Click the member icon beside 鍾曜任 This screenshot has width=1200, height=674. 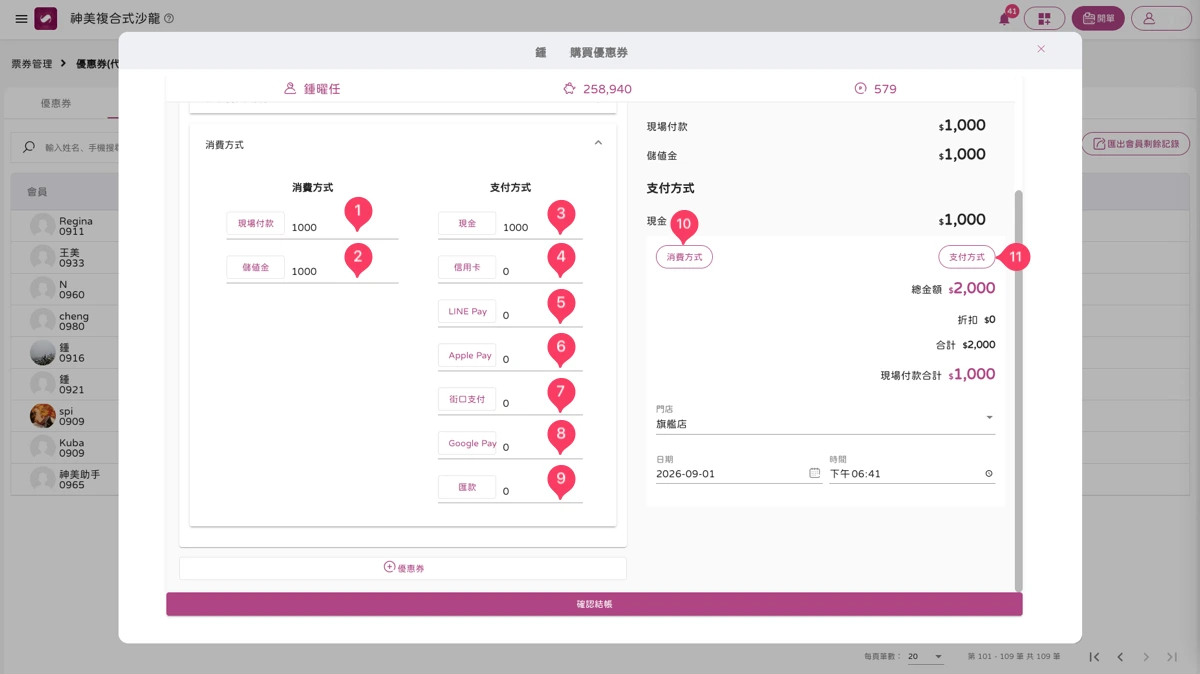click(x=290, y=88)
